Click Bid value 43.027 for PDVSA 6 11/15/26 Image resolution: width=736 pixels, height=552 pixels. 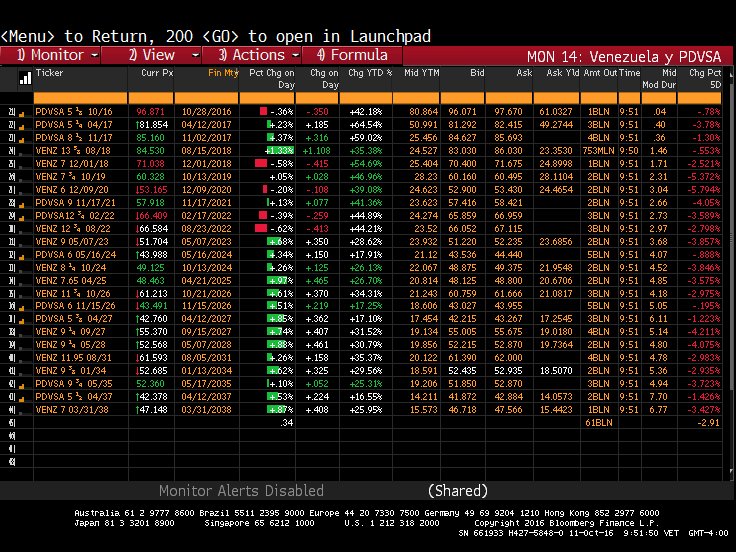point(462,306)
